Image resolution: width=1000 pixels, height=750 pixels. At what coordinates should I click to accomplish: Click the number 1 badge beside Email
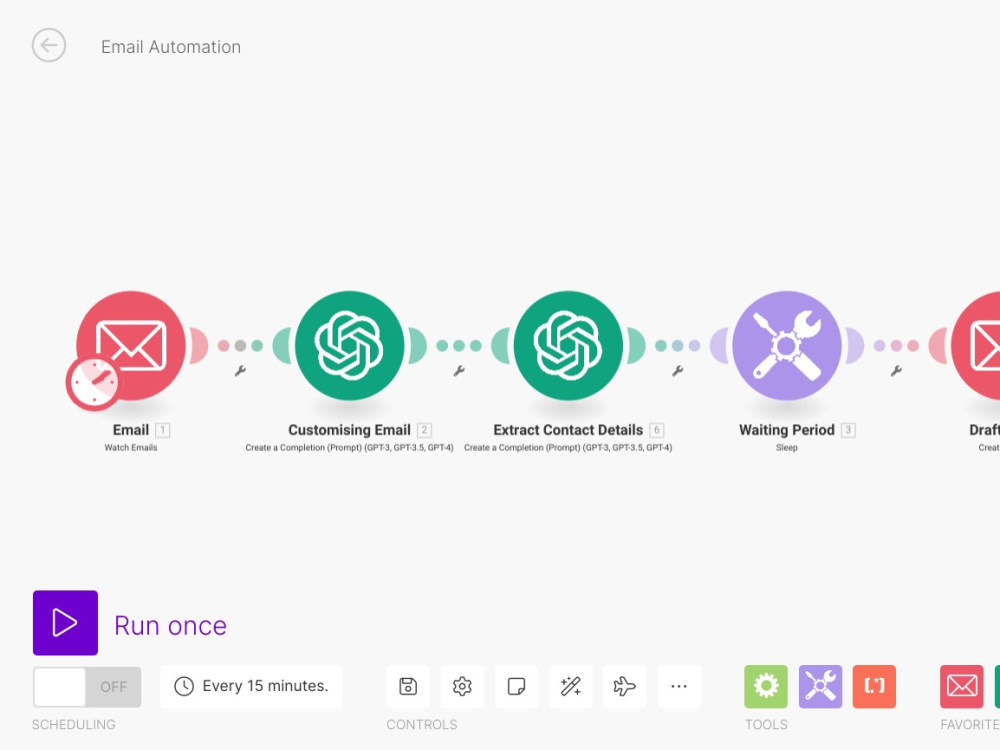click(163, 430)
